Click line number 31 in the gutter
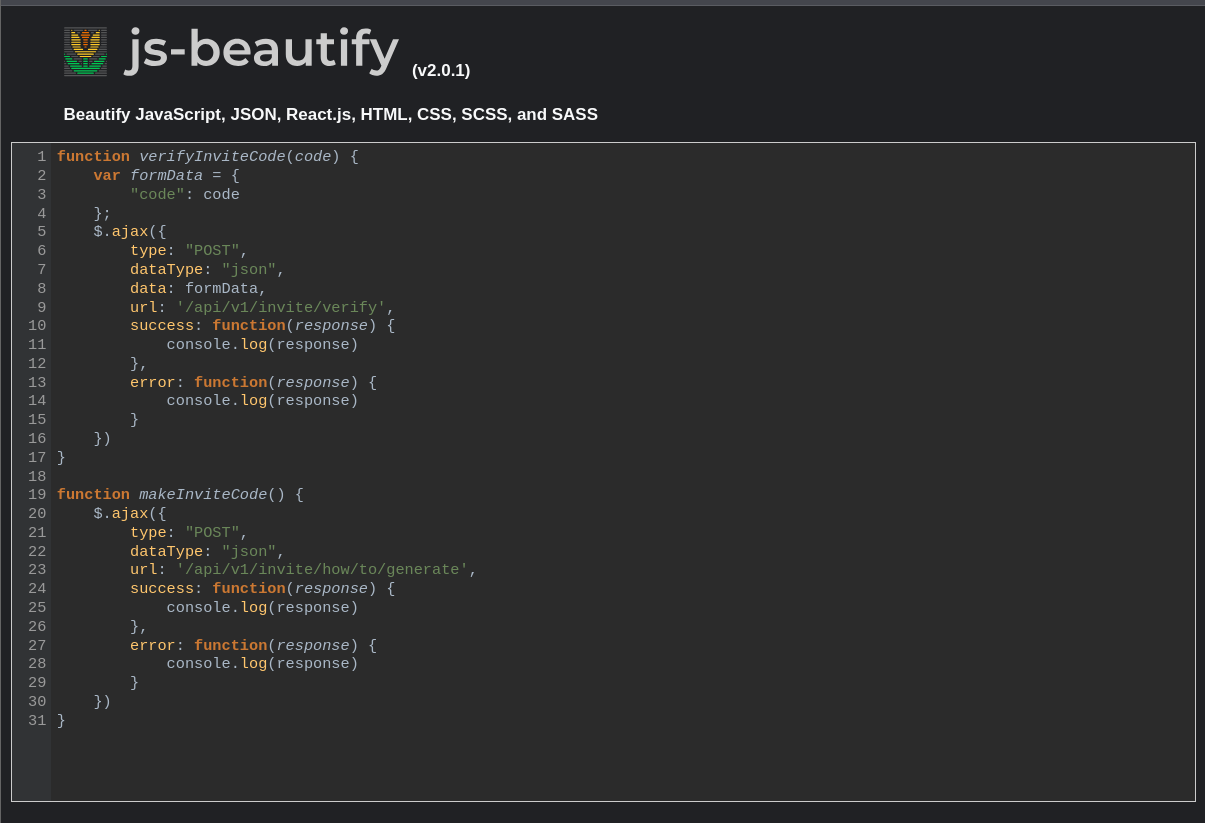This screenshot has width=1205, height=823. pos(37,721)
